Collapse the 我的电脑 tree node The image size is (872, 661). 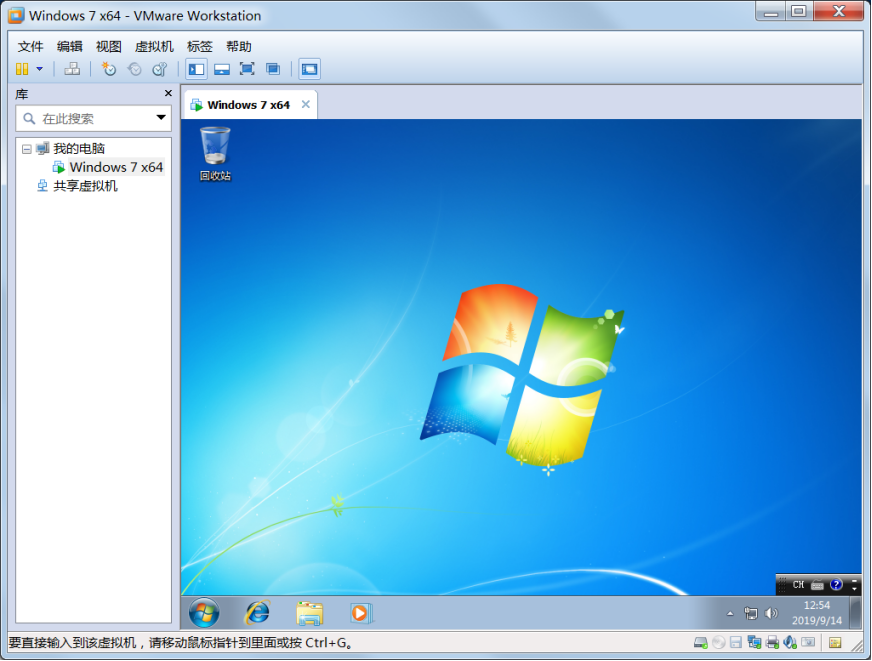click(27, 149)
